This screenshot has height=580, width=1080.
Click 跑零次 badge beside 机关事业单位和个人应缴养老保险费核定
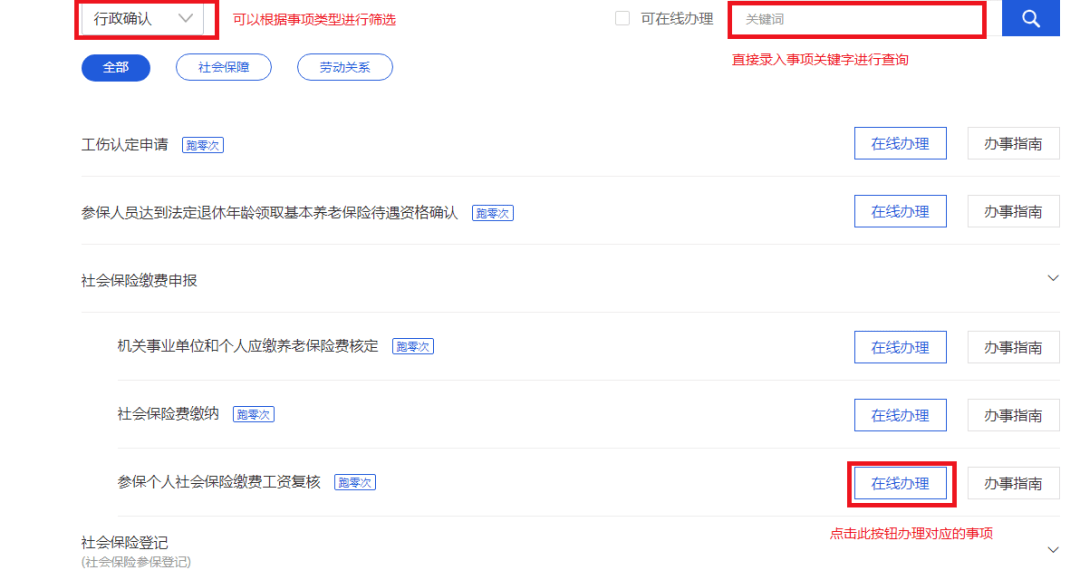pyautogui.click(x=413, y=346)
